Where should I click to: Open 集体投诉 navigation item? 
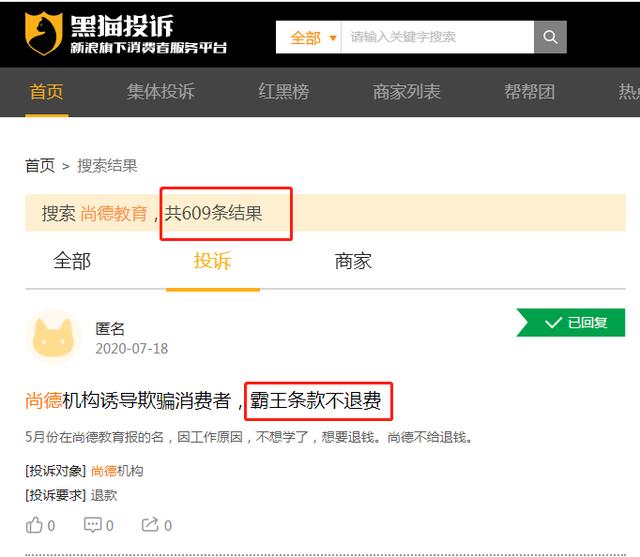pos(161,91)
